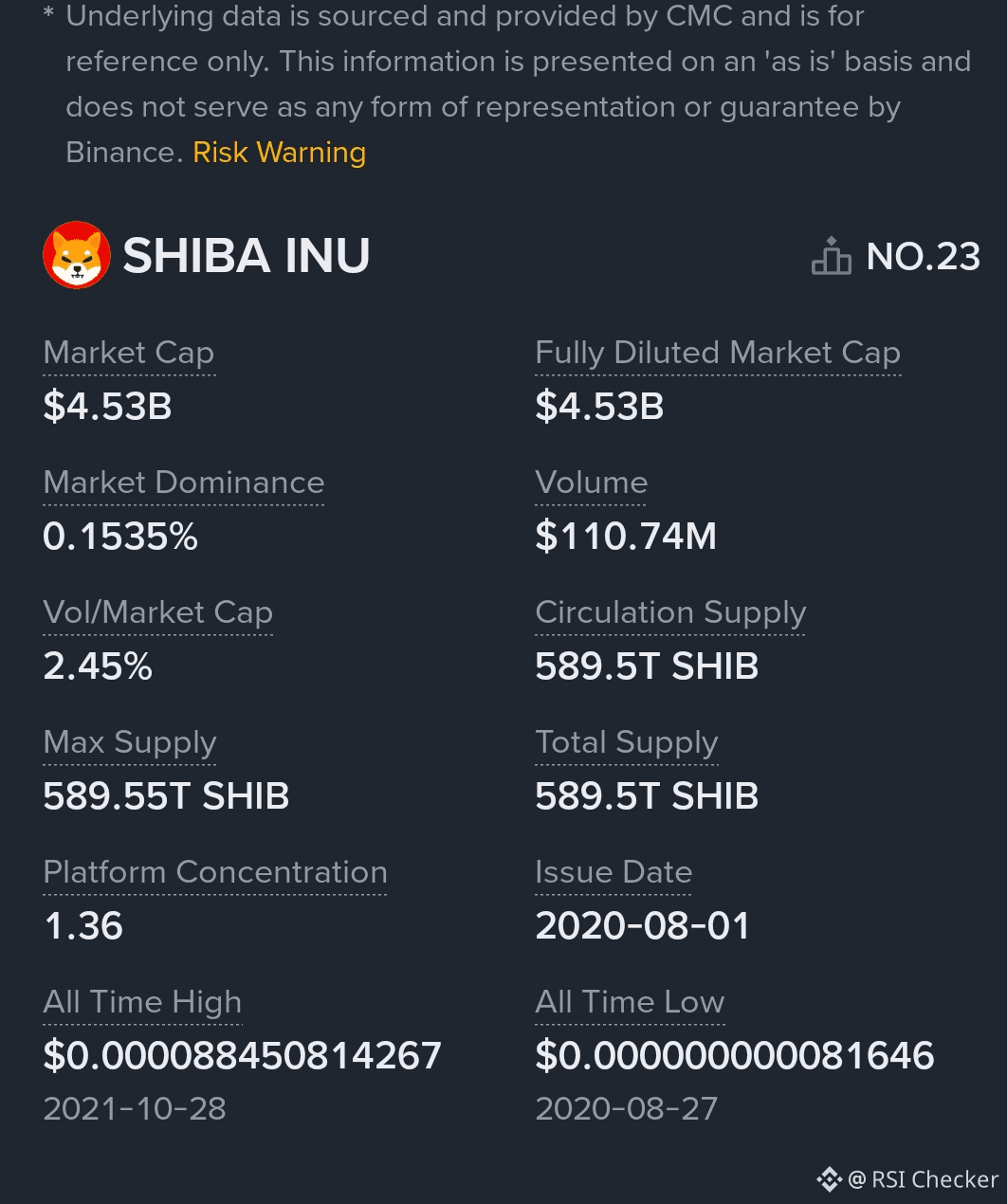Click the SHIBA INU title
Image resolution: width=1007 pixels, height=1204 pixels.
pos(247,256)
